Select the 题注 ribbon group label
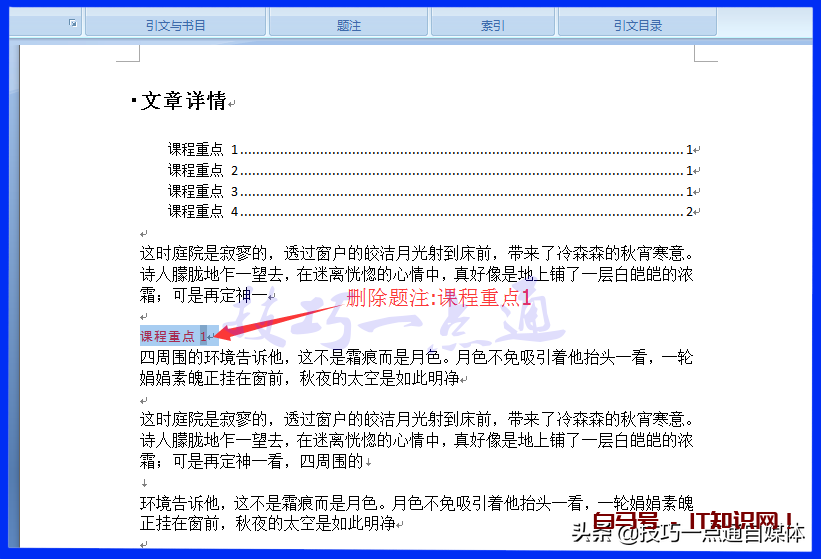The image size is (821, 559). click(348, 25)
